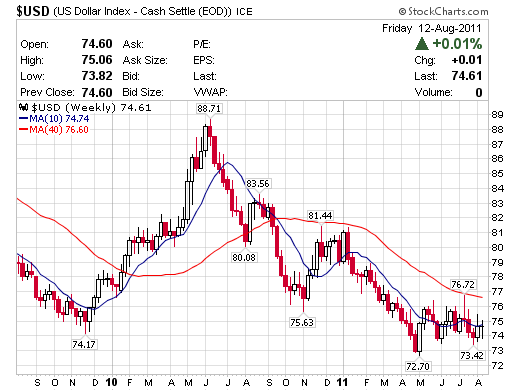Click the 74.17 low price label
This screenshot has height=391, width=520.
(x=84, y=344)
